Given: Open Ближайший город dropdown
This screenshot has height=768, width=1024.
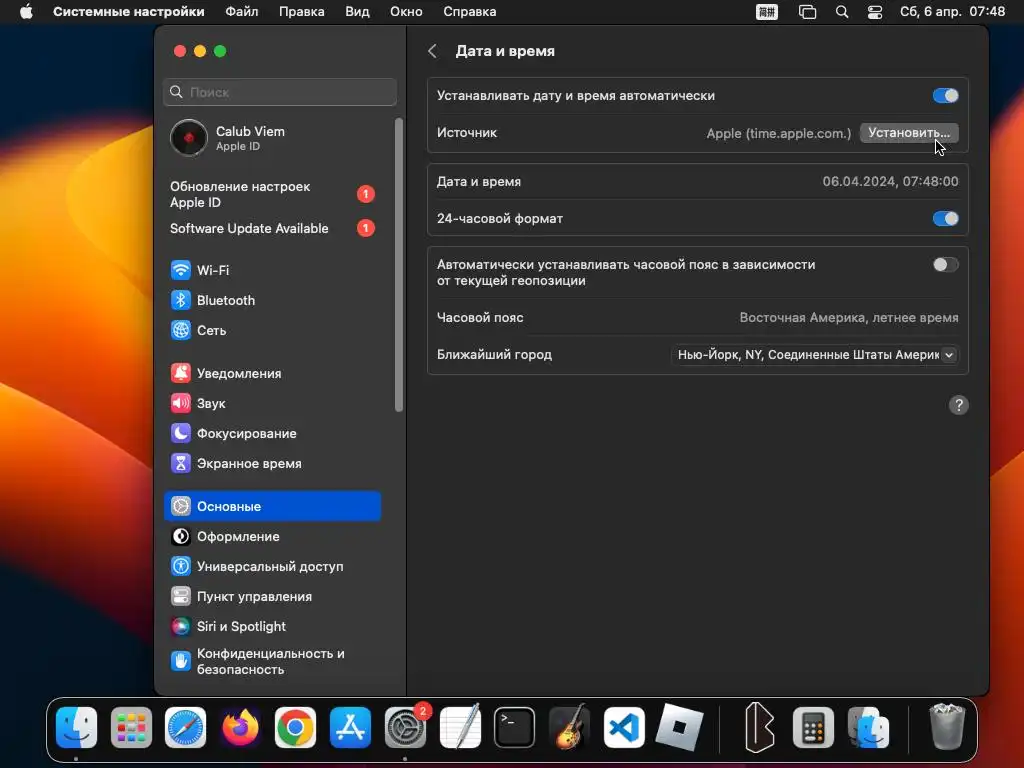Looking at the screenshot, I should point(814,355).
